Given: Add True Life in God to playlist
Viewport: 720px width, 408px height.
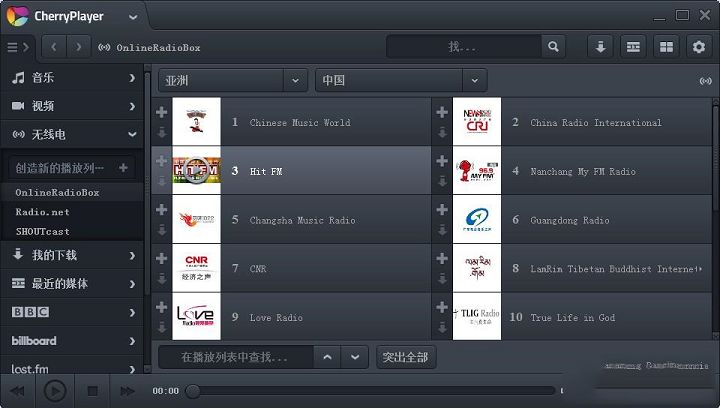Looking at the screenshot, I should coord(442,307).
